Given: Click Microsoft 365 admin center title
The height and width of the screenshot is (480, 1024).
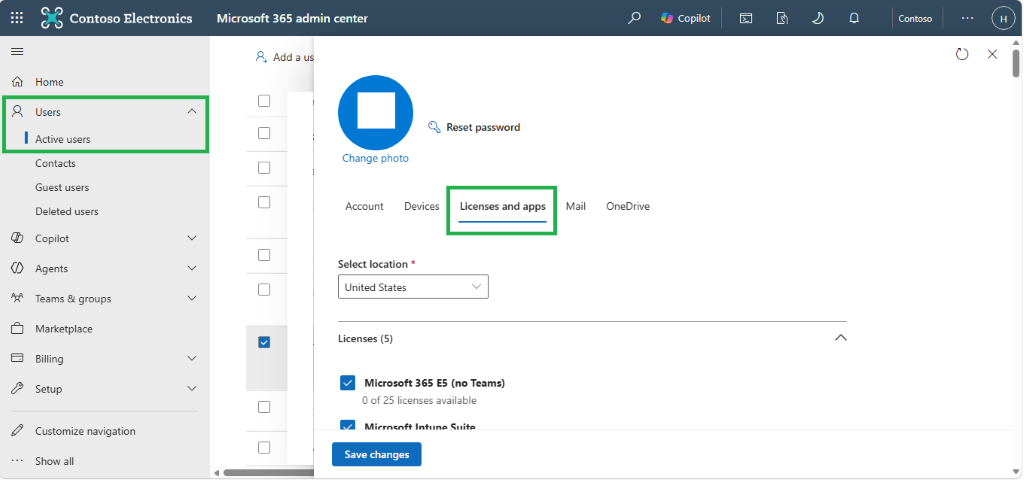Looking at the screenshot, I should 292,18.
